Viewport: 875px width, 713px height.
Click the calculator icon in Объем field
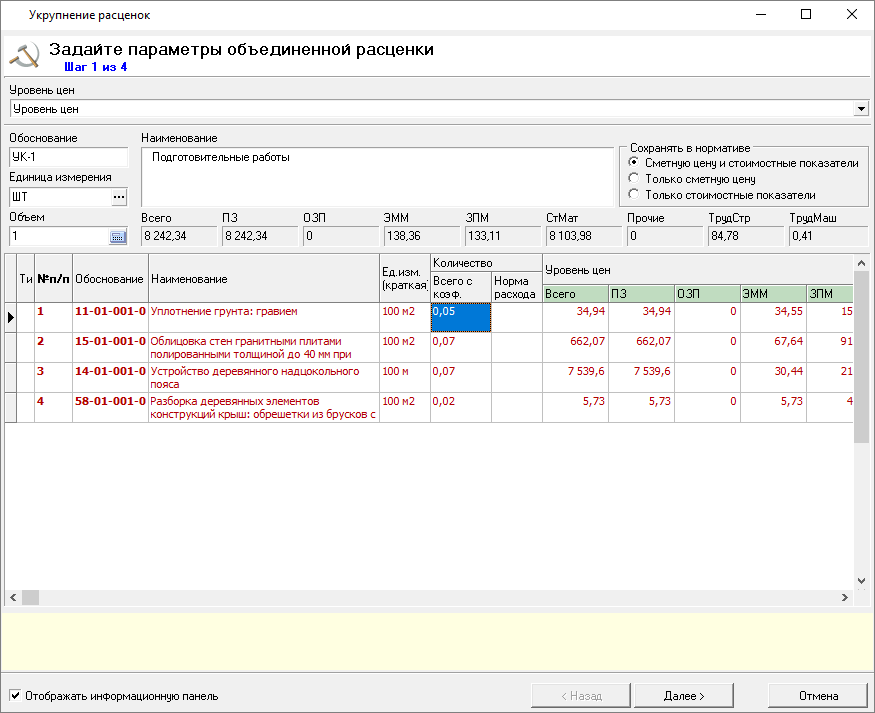click(118, 237)
